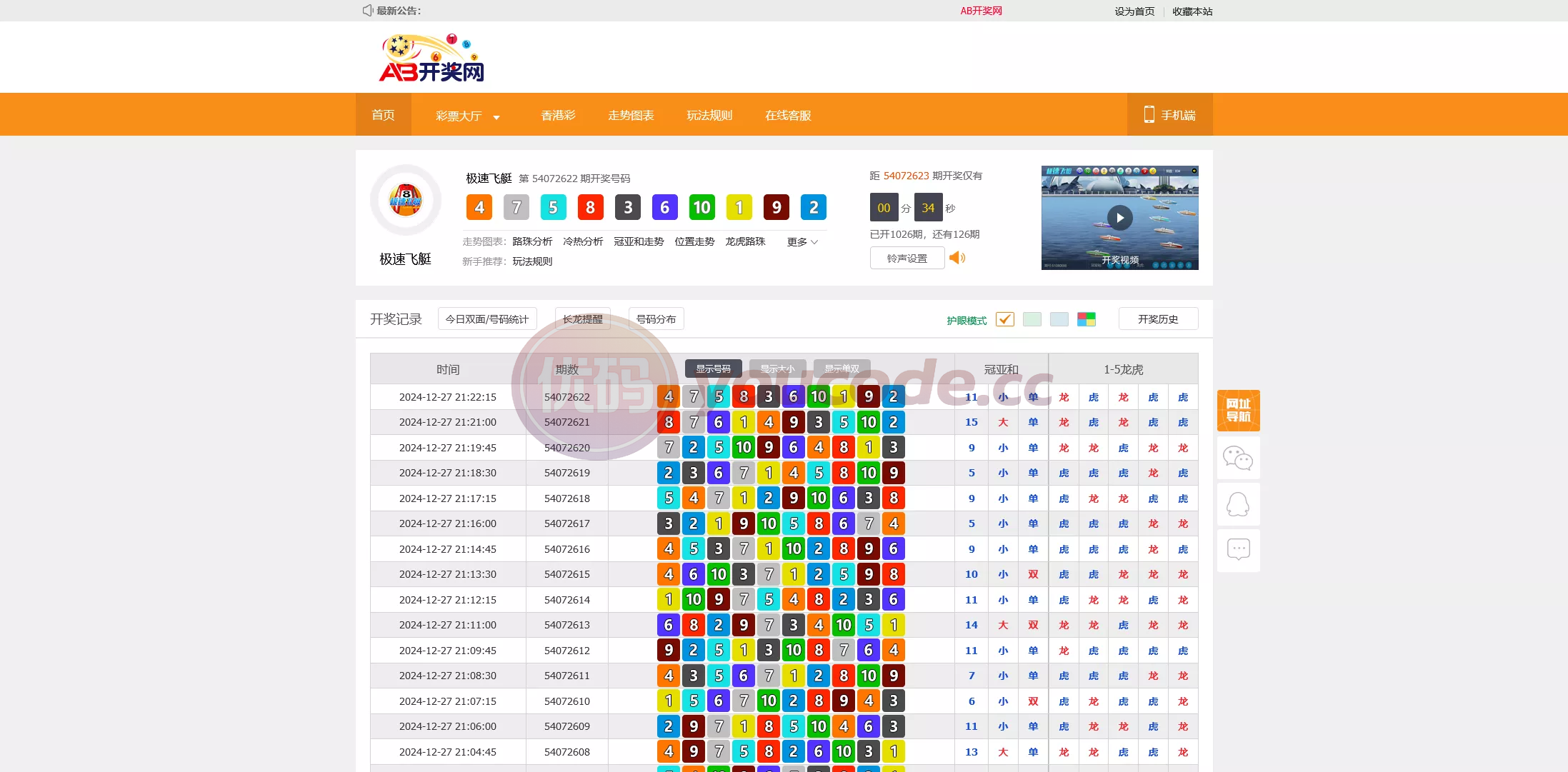Toggle 显示大小 display mode
This screenshot has width=1568, height=772.
click(x=778, y=369)
